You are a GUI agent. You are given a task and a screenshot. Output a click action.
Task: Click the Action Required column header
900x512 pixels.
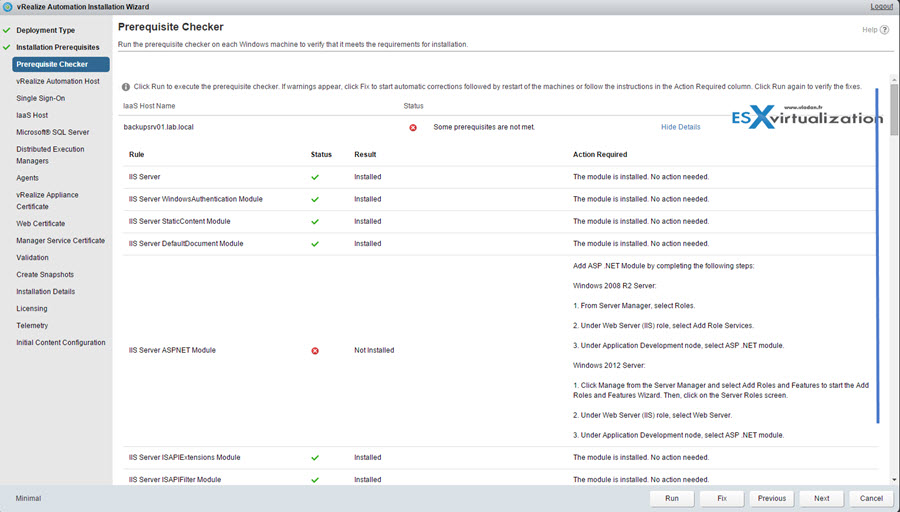600,154
